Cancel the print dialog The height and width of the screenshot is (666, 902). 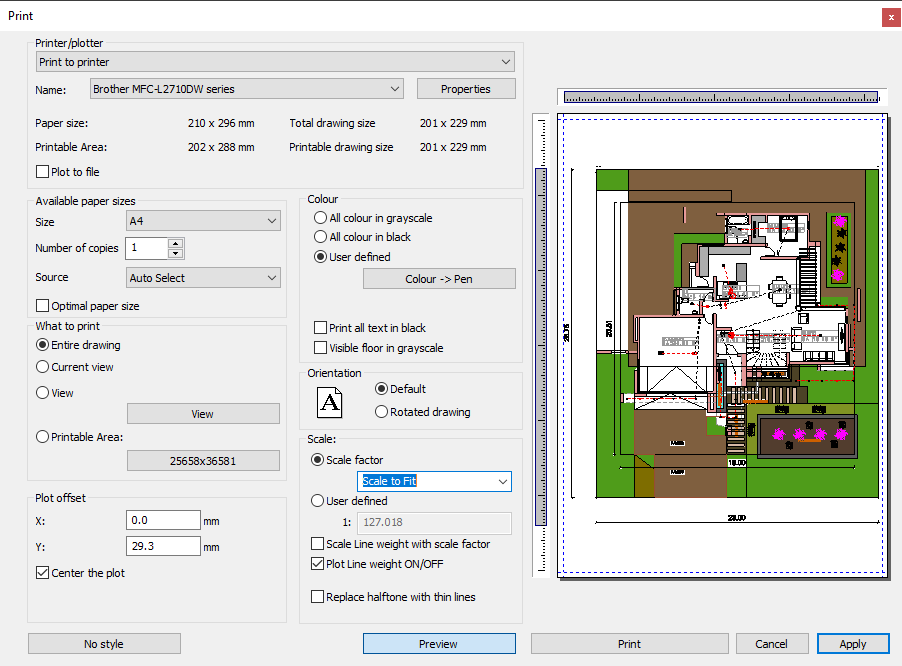click(772, 644)
